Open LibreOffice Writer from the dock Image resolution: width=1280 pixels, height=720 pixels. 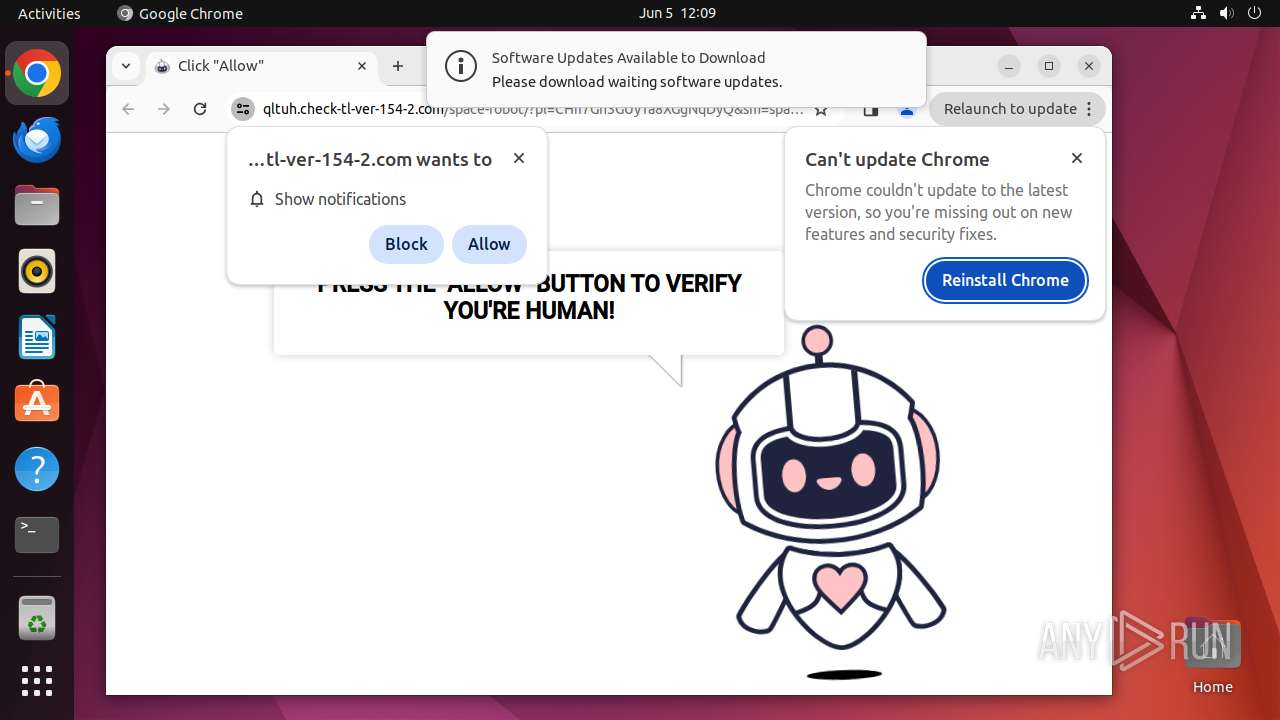[37, 337]
